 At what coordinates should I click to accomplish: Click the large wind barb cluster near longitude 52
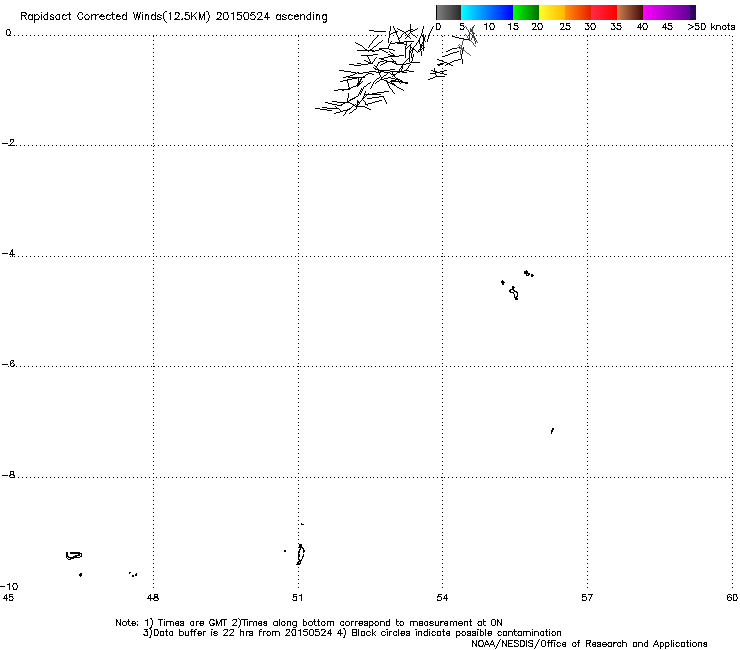pos(373,70)
